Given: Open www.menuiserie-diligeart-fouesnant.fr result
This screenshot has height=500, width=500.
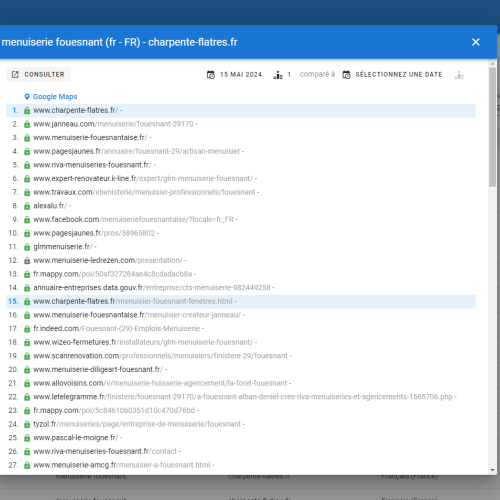Looking at the screenshot, I should pos(98,370).
